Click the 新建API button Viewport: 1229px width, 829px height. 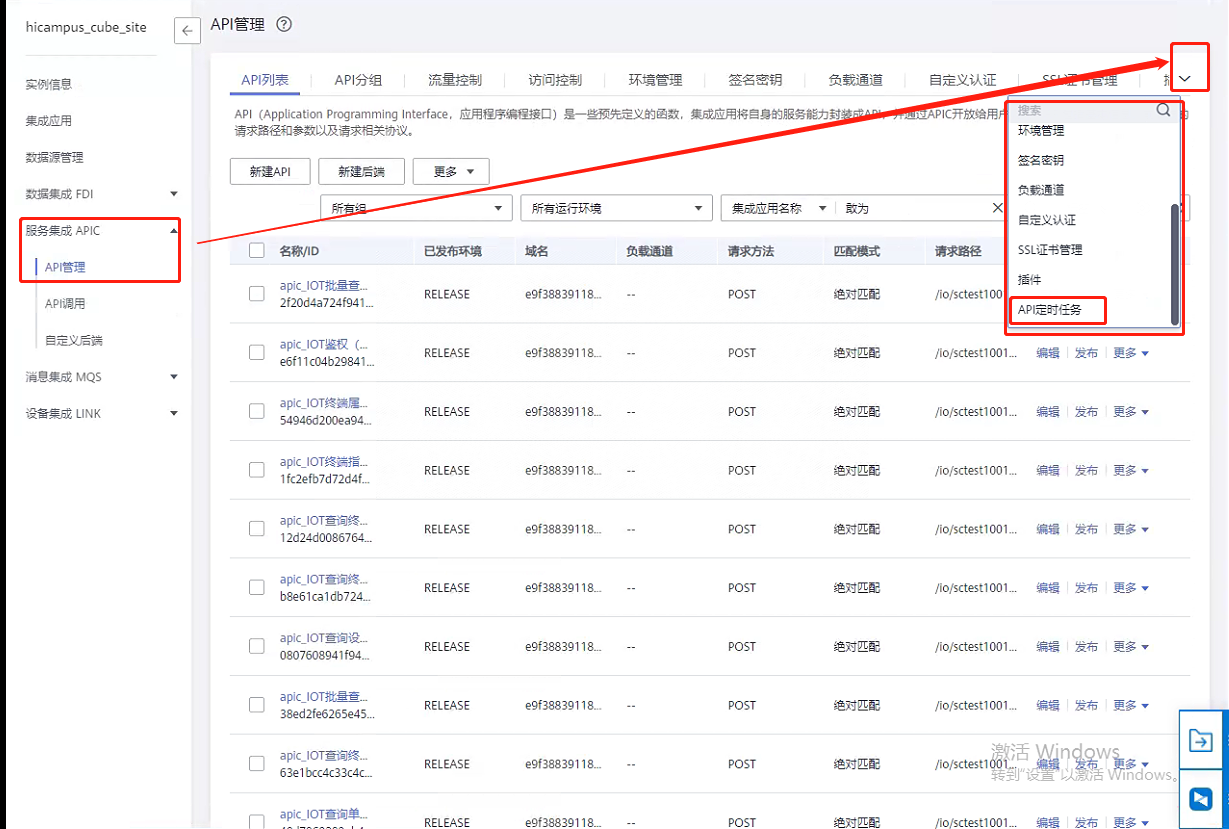pyautogui.click(x=270, y=172)
